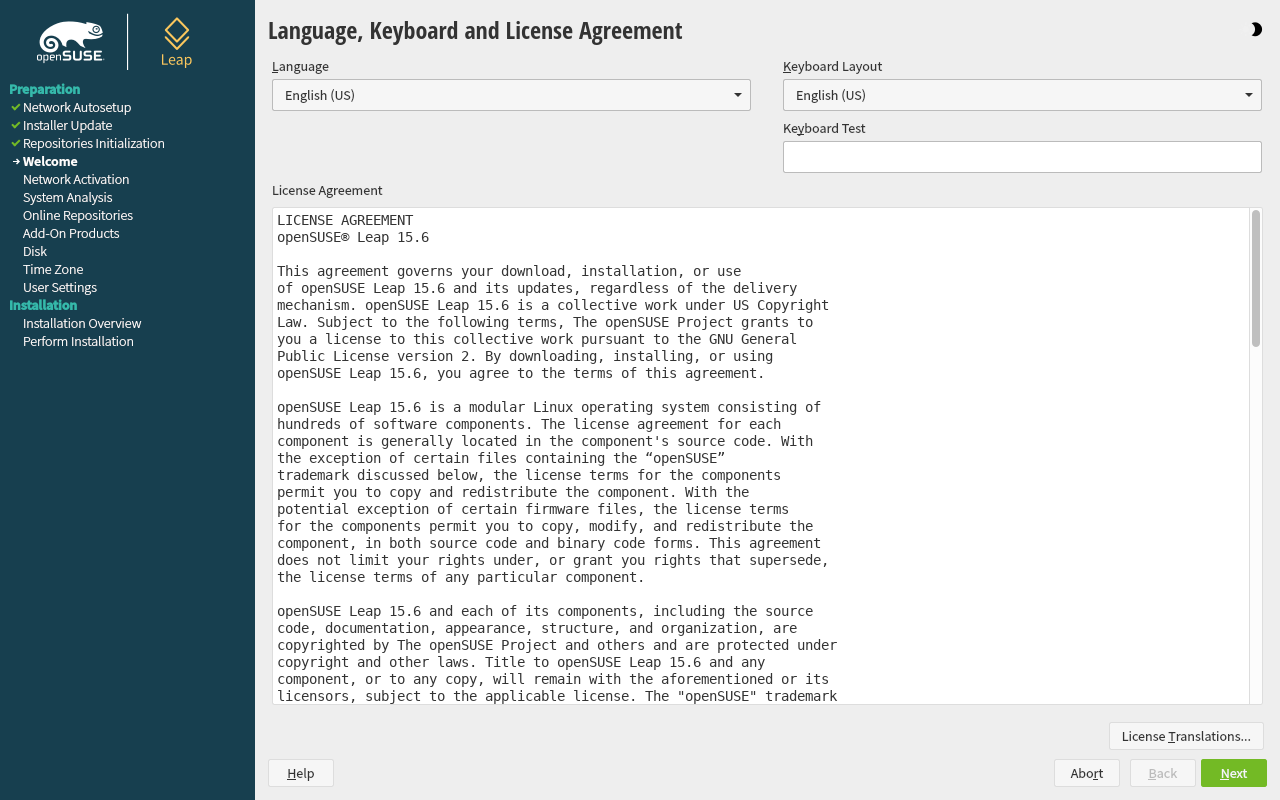Click the Help button
This screenshot has height=800, width=1280.
(301, 773)
